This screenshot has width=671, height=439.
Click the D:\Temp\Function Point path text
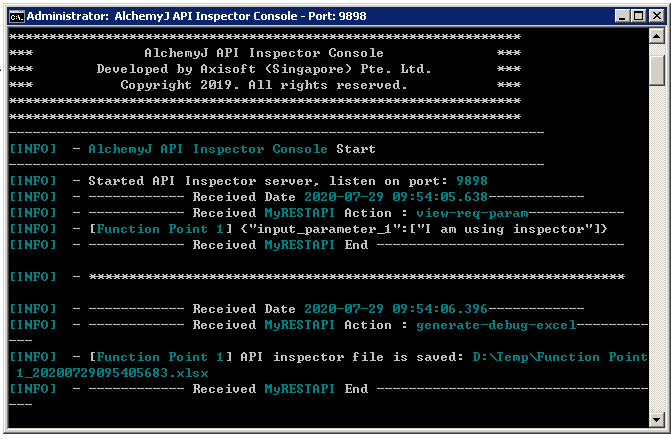click(560, 357)
